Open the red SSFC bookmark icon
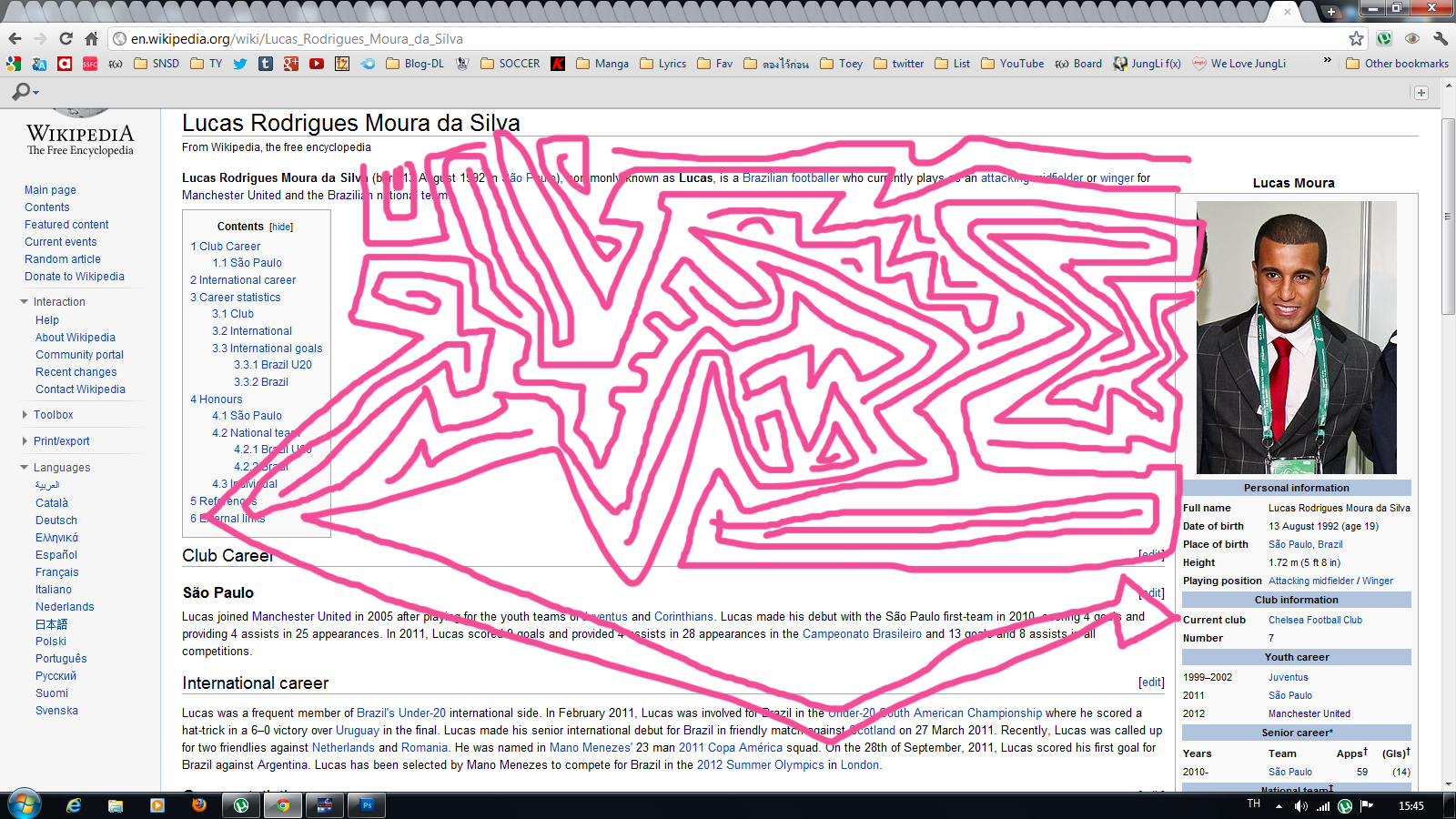The height and width of the screenshot is (819, 1456). (90, 64)
